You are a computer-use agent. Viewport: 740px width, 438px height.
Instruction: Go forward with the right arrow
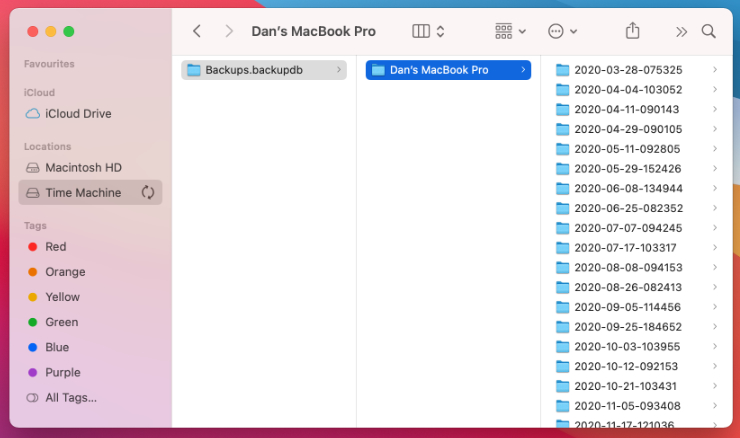(x=229, y=32)
